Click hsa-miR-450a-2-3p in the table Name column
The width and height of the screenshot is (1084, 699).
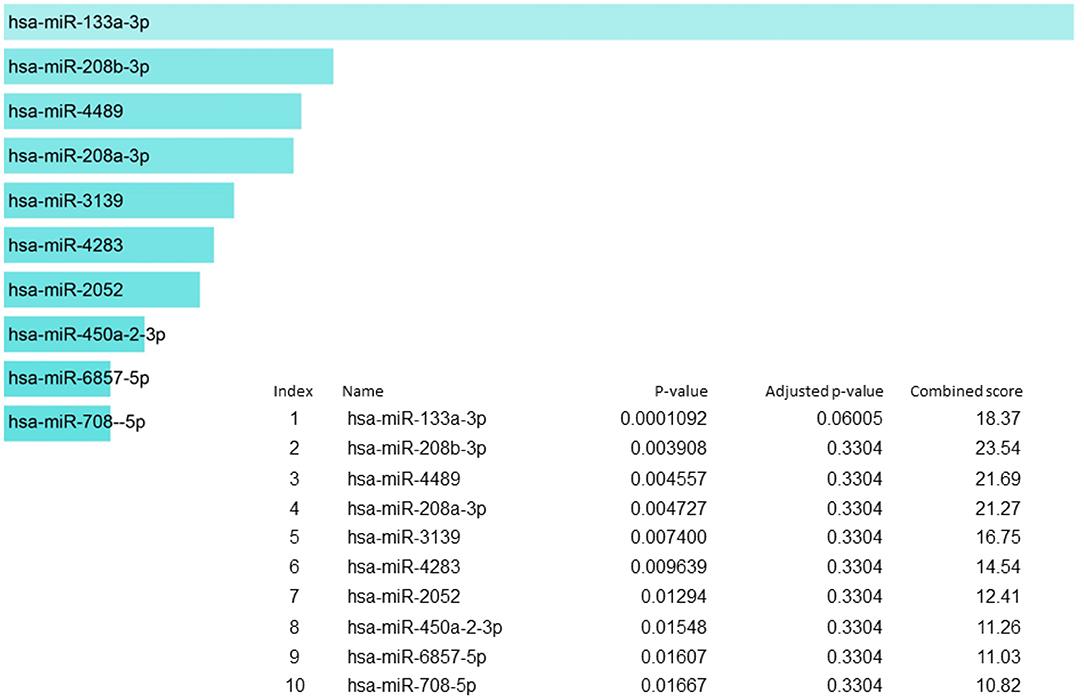click(x=425, y=627)
